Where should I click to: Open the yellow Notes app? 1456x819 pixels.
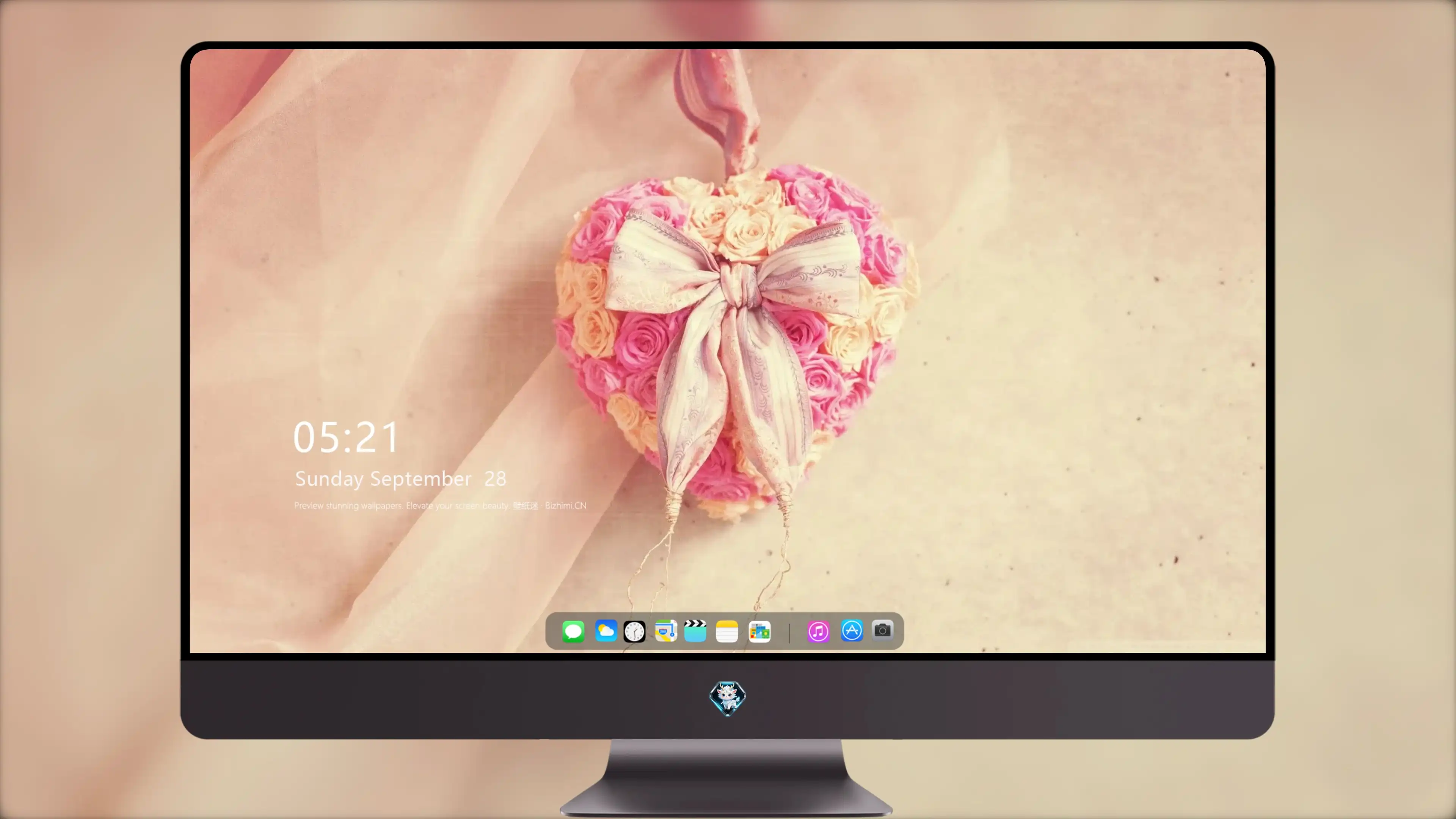[727, 631]
